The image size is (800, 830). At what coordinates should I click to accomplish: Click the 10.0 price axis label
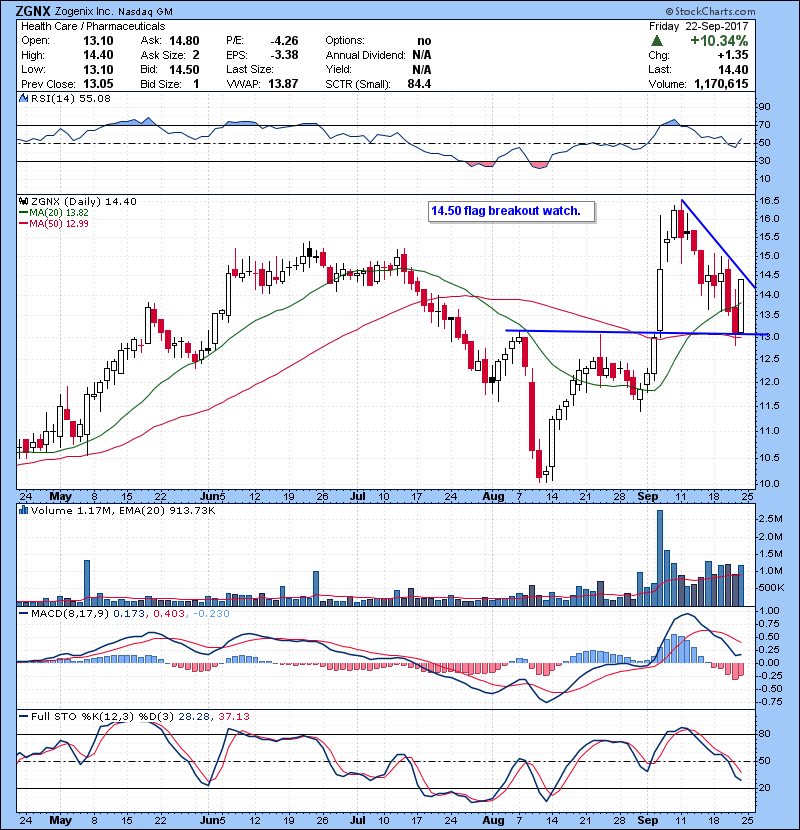(769, 483)
